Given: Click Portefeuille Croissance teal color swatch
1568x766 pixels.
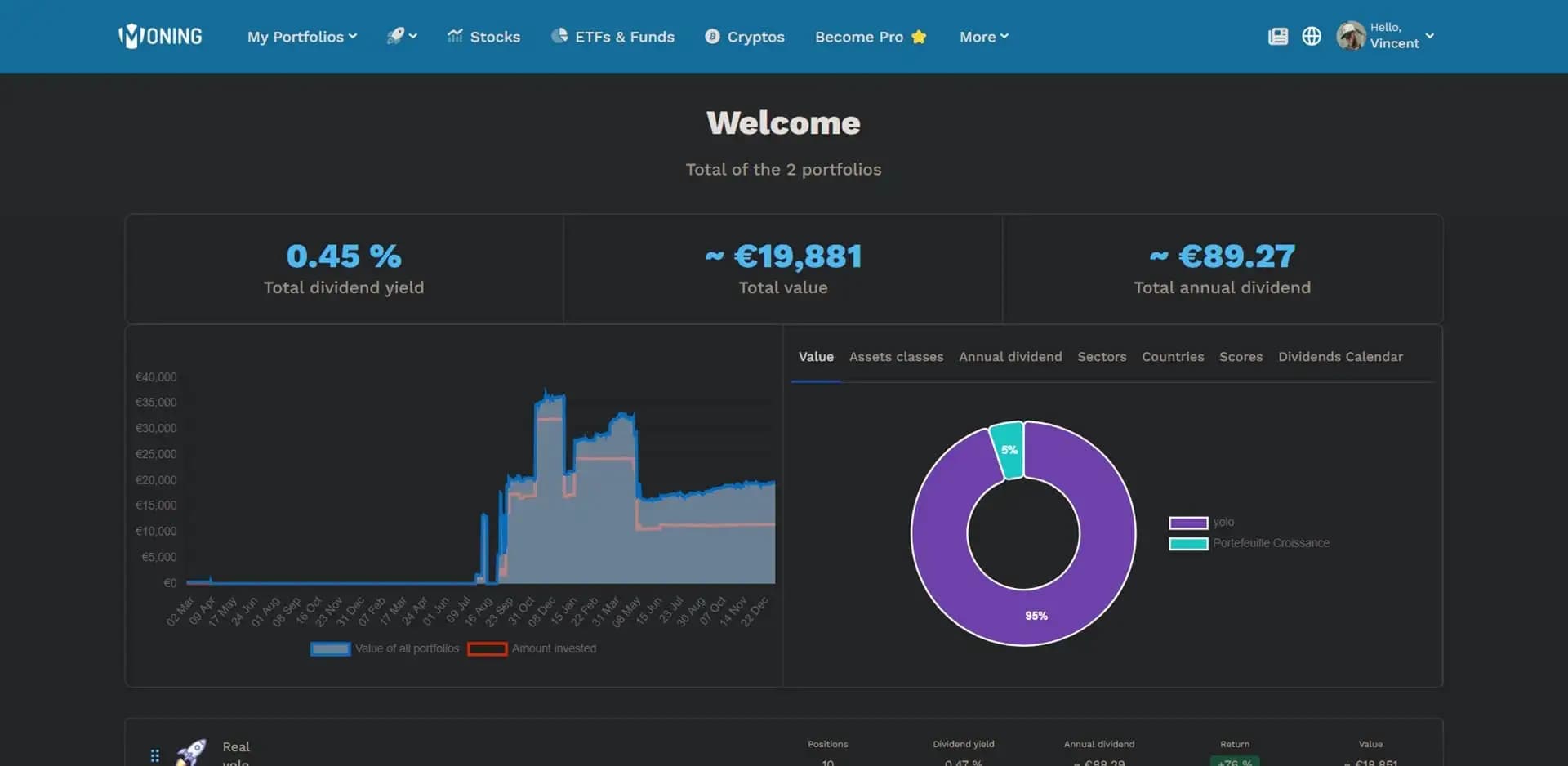Looking at the screenshot, I should coord(1188,544).
